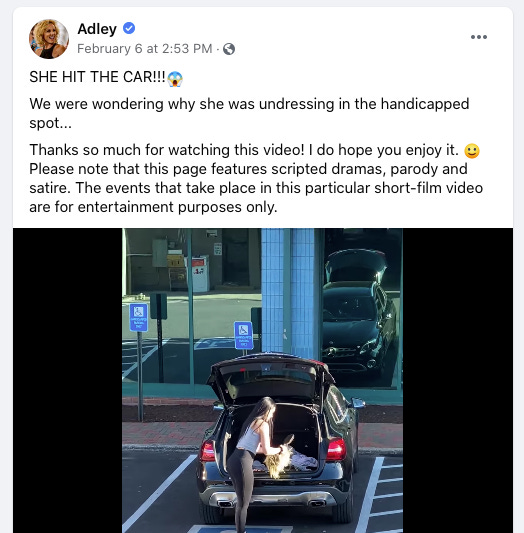The image size is (524, 533).
Task: Click the smiley face emoji in description
Action: 472,151
